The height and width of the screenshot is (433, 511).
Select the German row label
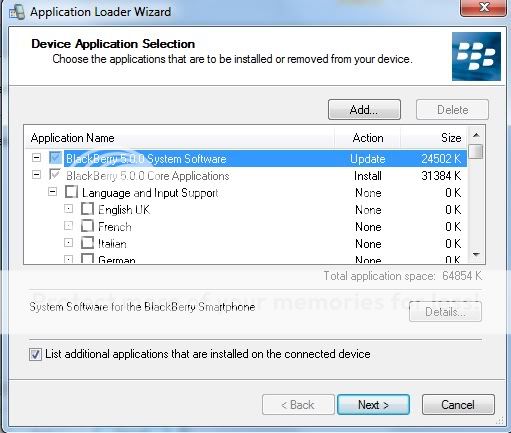point(117,259)
